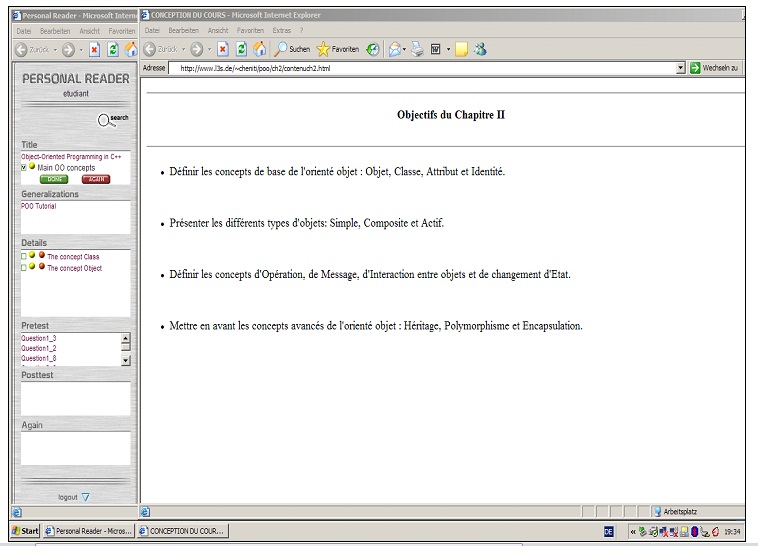Click the green DONE button

click(x=54, y=179)
